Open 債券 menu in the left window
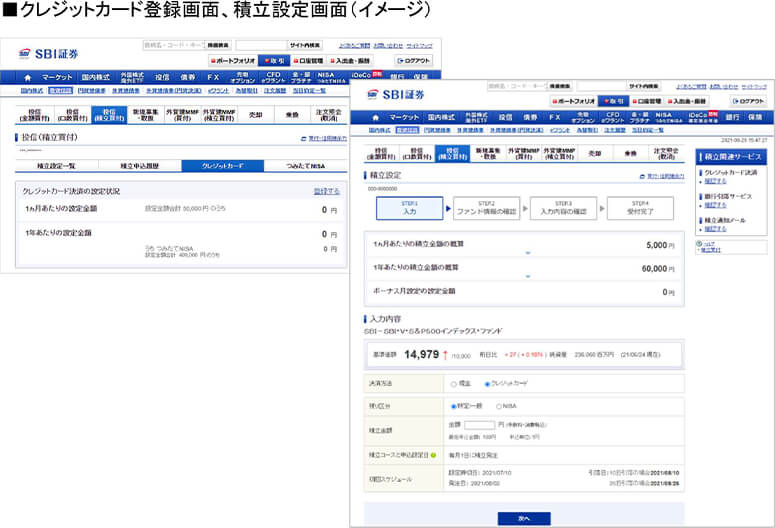 [187, 77]
